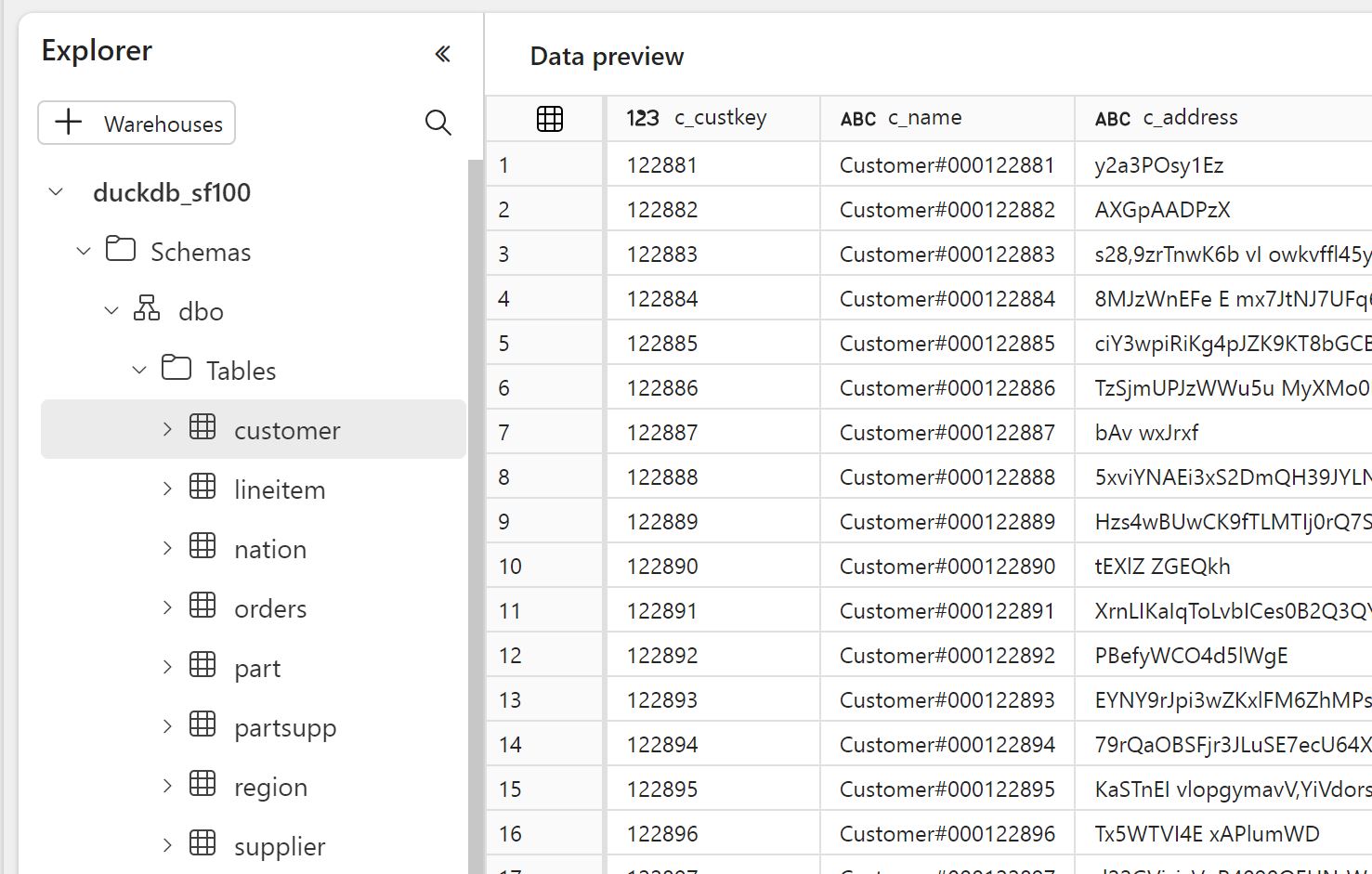Viewport: 1372px width, 874px height.
Task: Click the ABC text type icon for c_address
Action: (x=1111, y=118)
